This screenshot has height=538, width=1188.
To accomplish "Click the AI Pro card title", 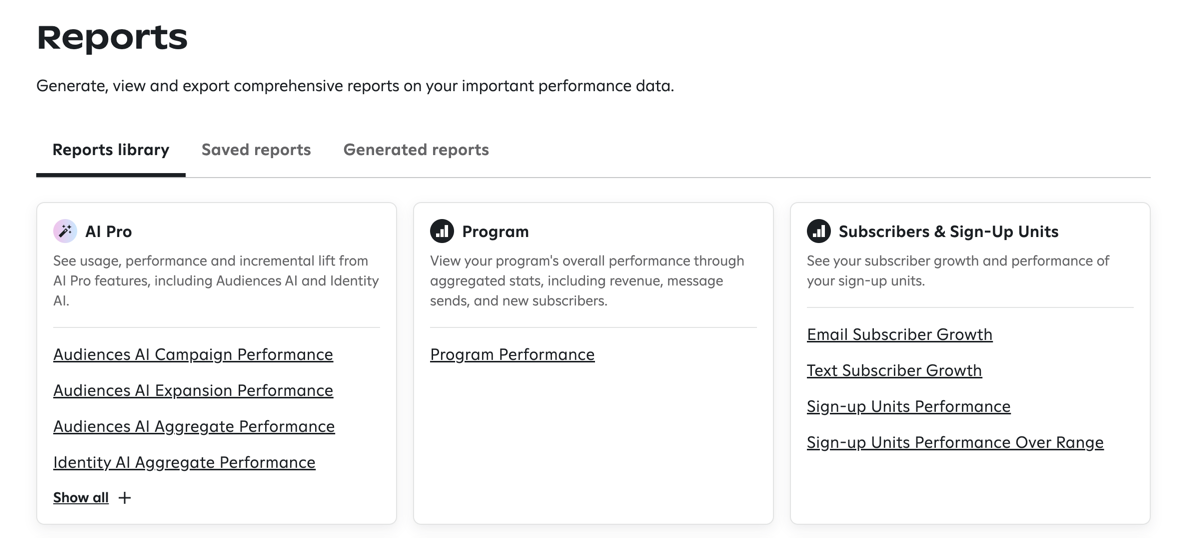I will 108,232.
